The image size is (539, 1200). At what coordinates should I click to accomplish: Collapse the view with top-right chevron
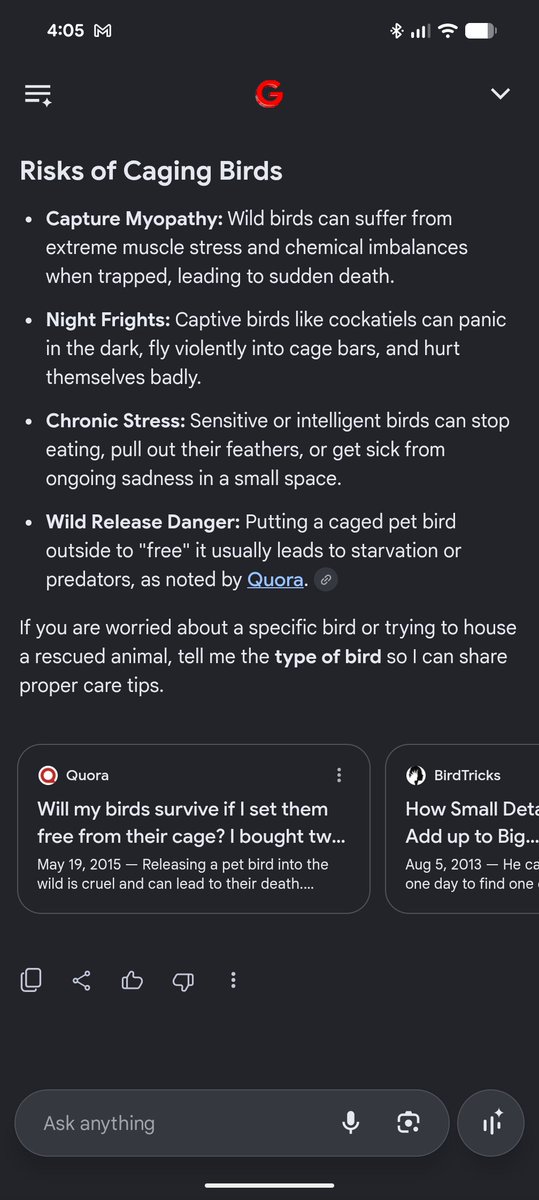point(500,94)
